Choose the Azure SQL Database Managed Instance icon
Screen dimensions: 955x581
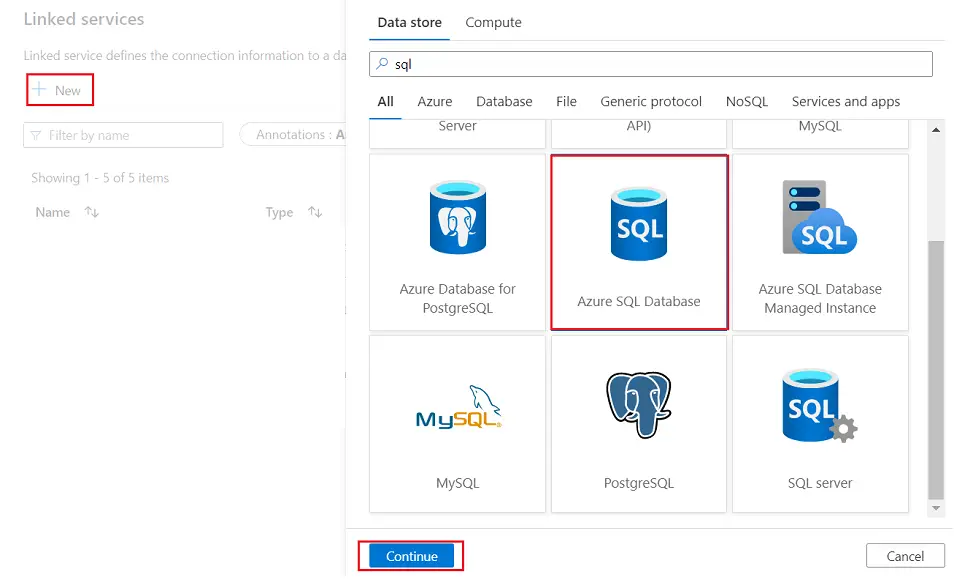pyautogui.click(x=820, y=217)
